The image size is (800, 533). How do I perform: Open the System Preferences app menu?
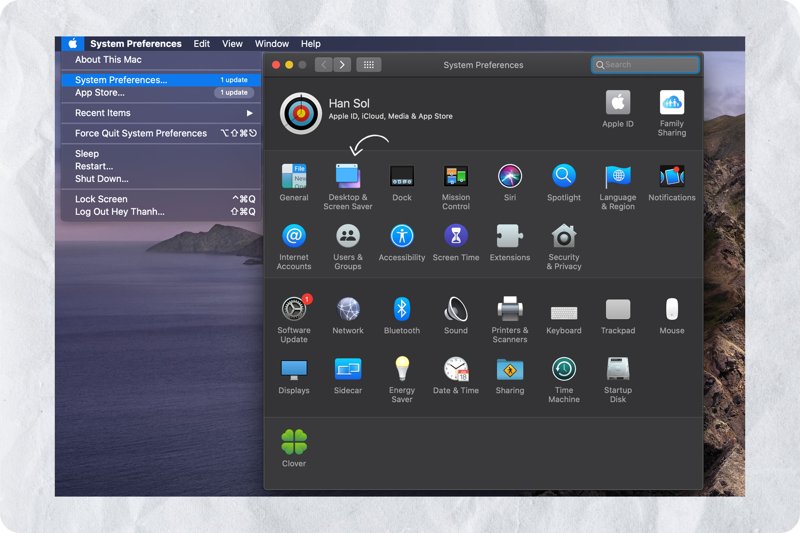tap(136, 44)
